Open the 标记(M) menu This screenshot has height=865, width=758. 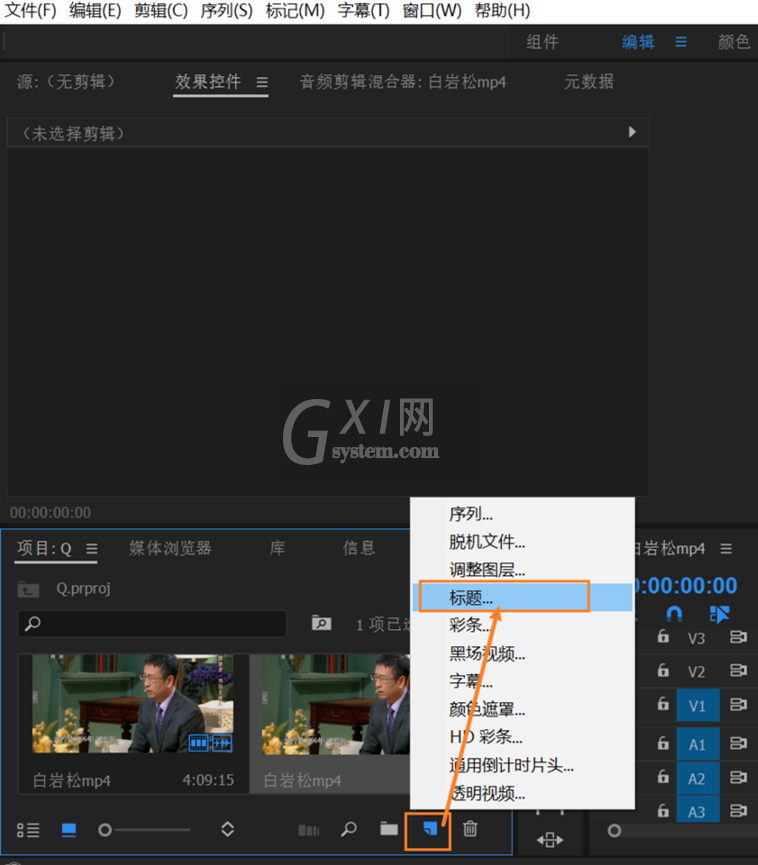pyautogui.click(x=295, y=10)
